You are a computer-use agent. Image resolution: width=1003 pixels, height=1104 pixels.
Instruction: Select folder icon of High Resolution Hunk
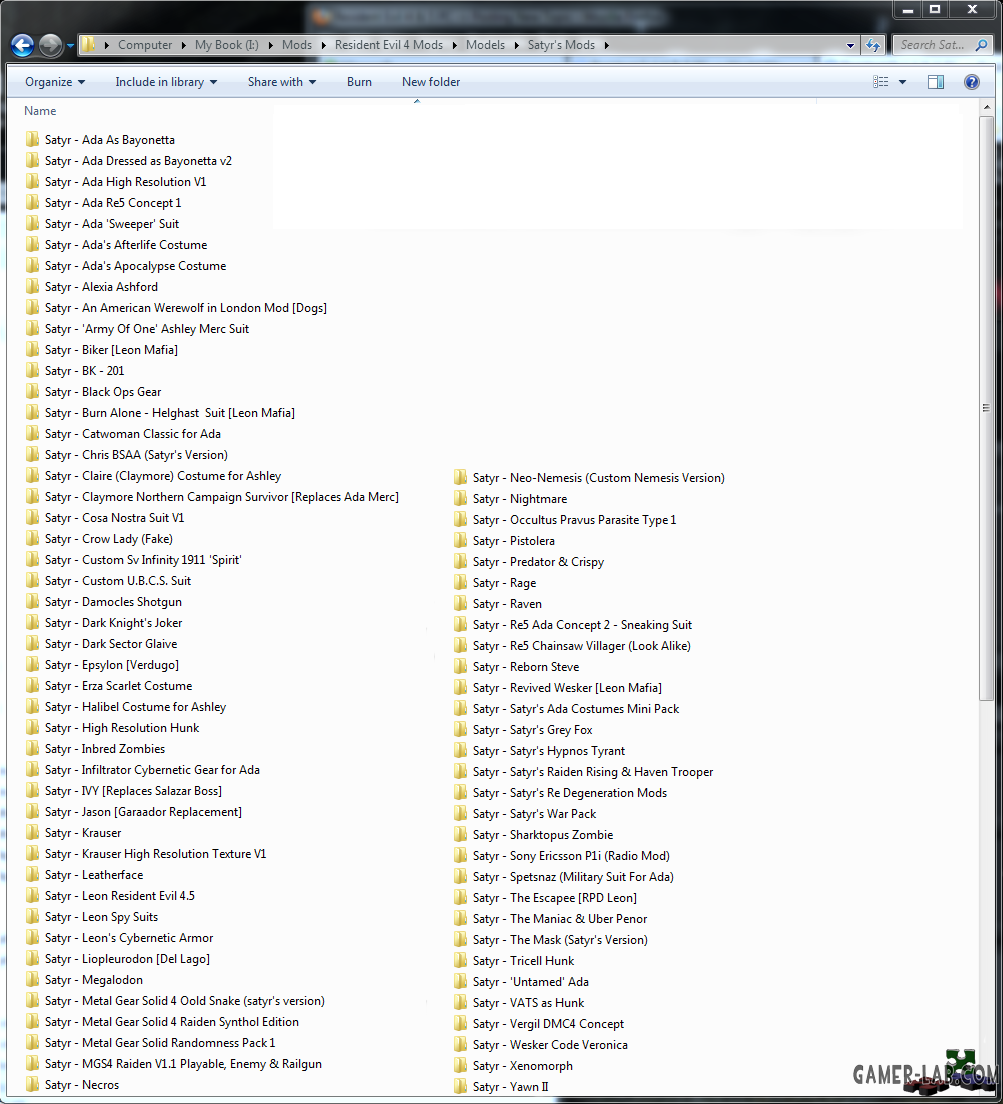(x=32, y=727)
